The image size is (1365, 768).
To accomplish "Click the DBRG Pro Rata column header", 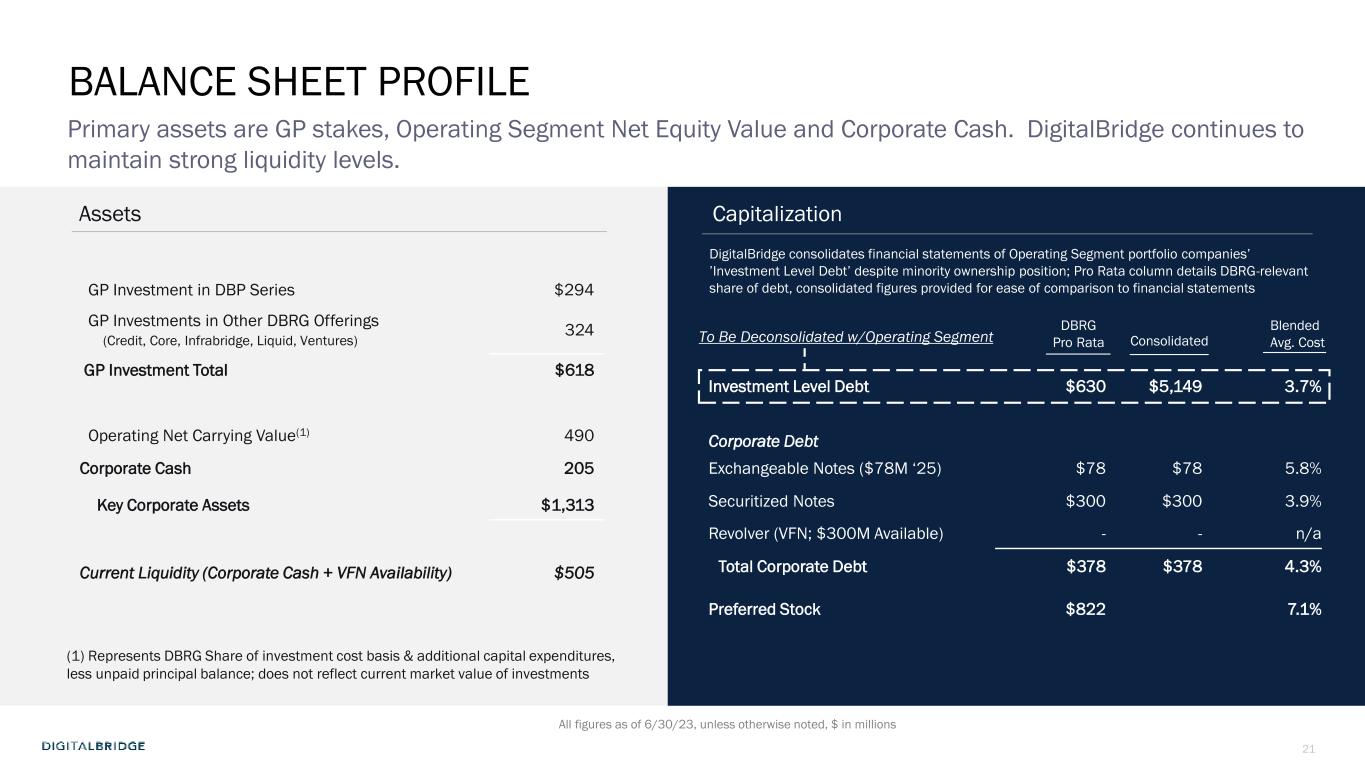I will click(1077, 335).
